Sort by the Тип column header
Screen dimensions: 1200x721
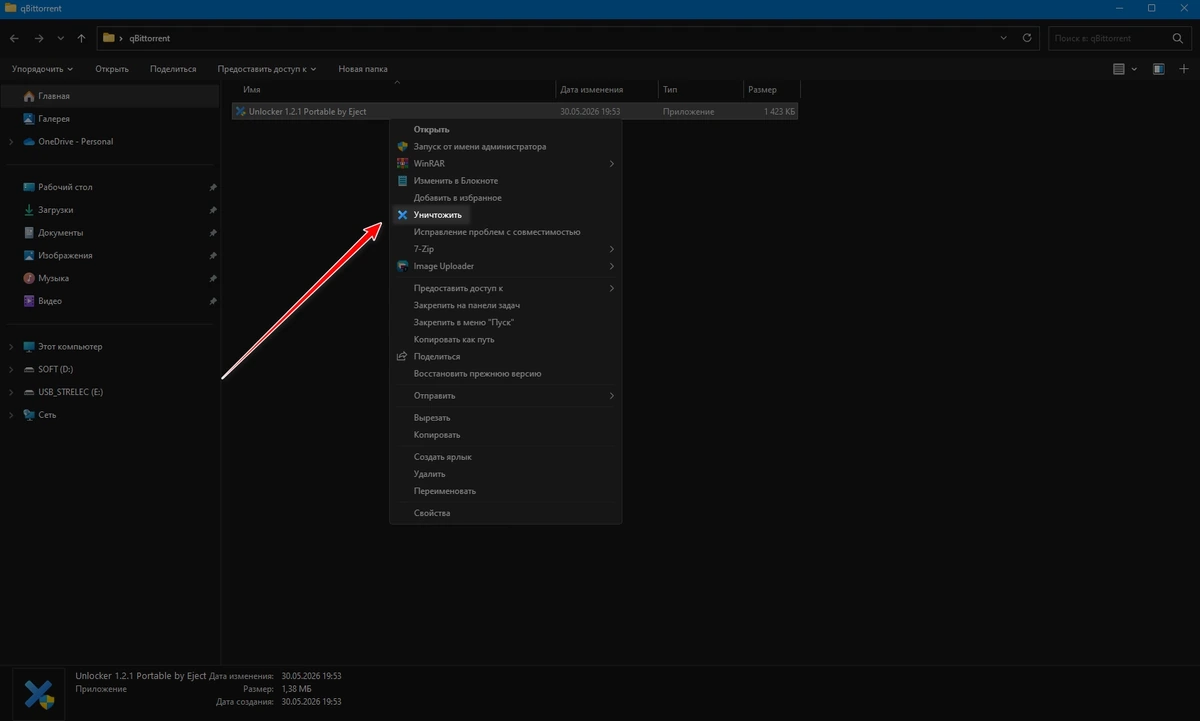700,90
